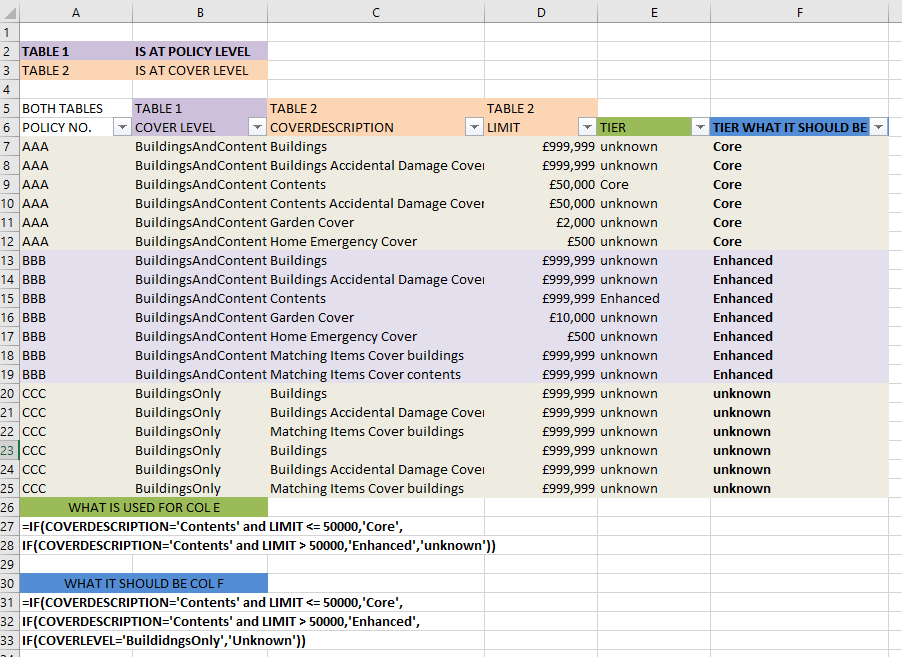Click the 'IS AT POLICY LEVEL' cell
This screenshot has width=902, height=657.
point(199,51)
